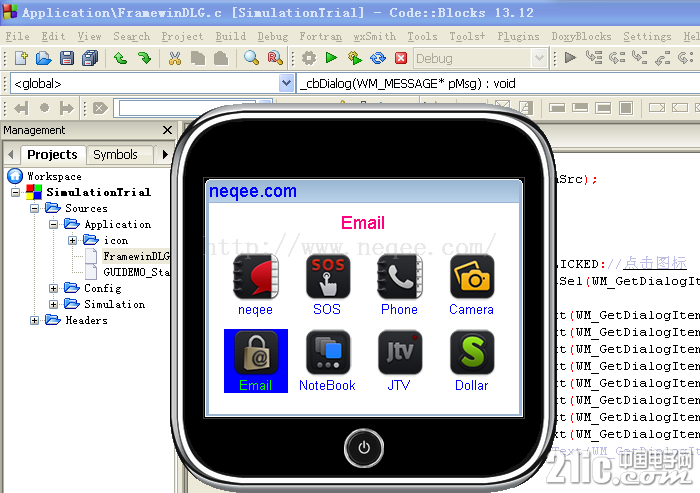Close the Management panel
700x493 pixels.
click(x=167, y=130)
